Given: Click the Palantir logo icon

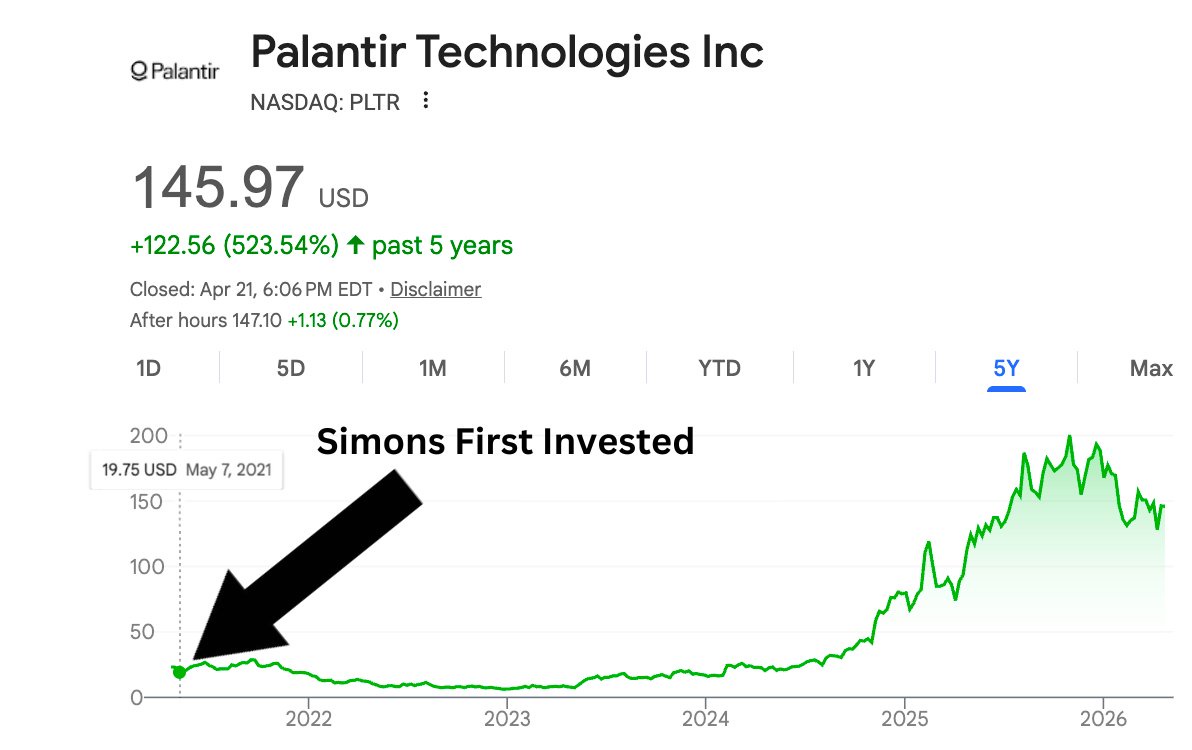Looking at the screenshot, I should [174, 71].
